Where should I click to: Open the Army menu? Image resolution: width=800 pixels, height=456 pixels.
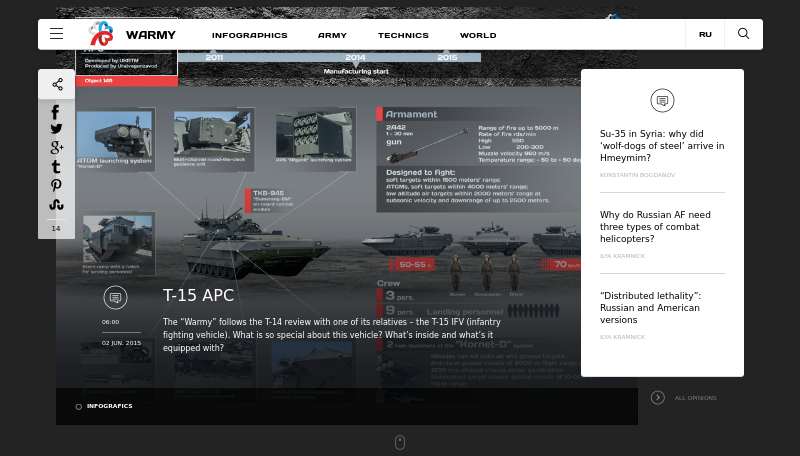(332, 35)
